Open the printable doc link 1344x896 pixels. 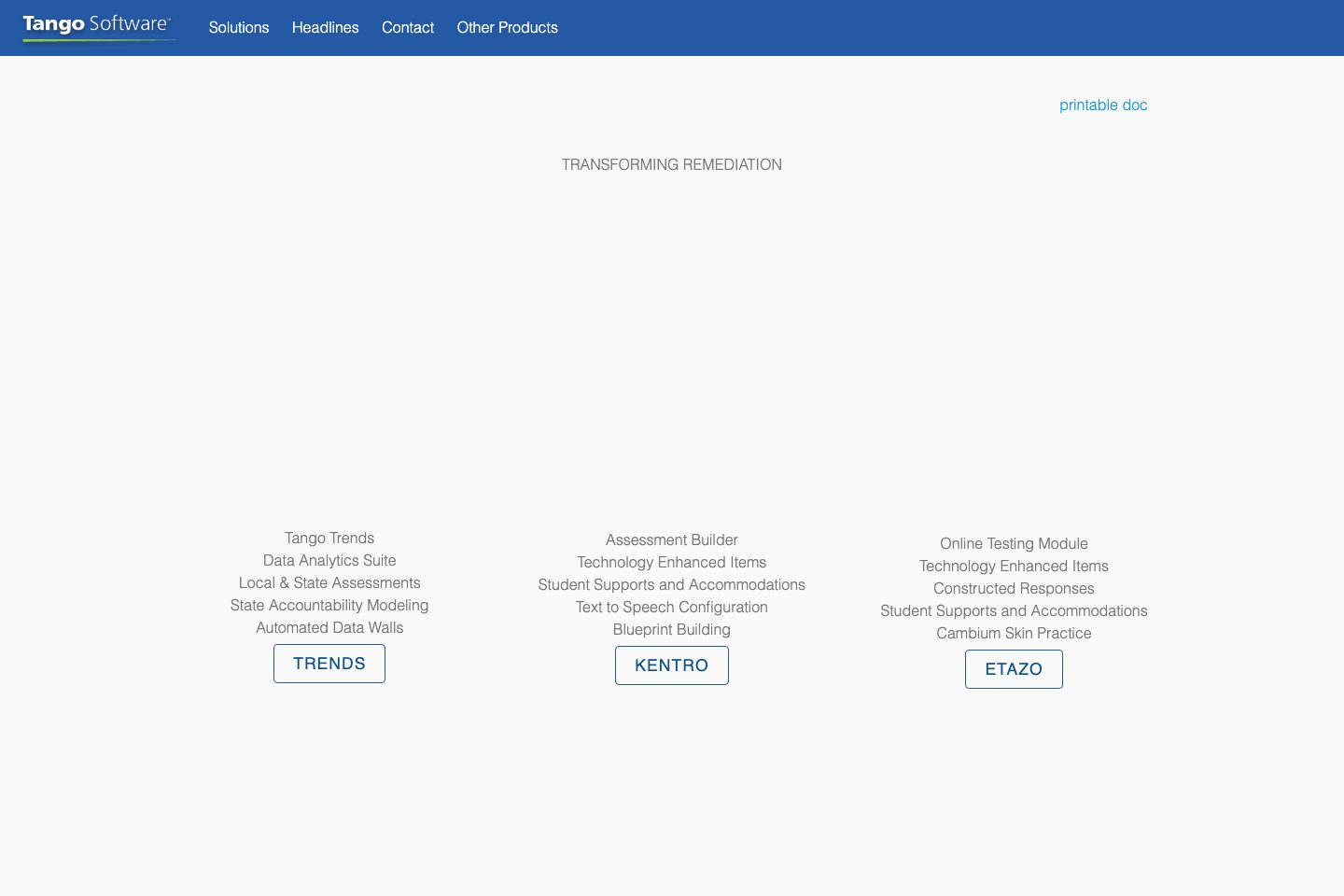(1103, 105)
